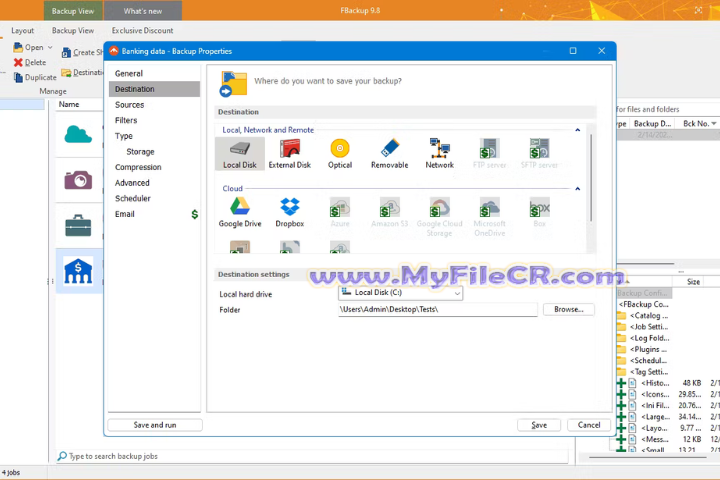Click Create Shortcut toolbar item
This screenshot has width=720, height=480.
pos(83,52)
